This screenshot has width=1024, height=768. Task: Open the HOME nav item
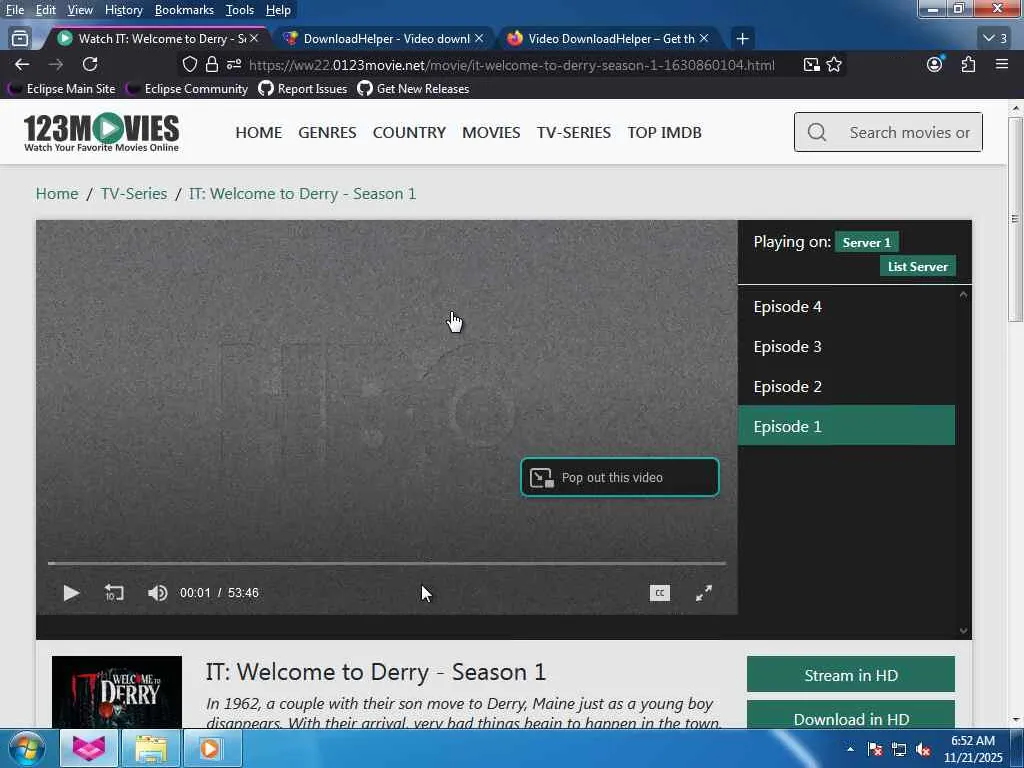[259, 133]
